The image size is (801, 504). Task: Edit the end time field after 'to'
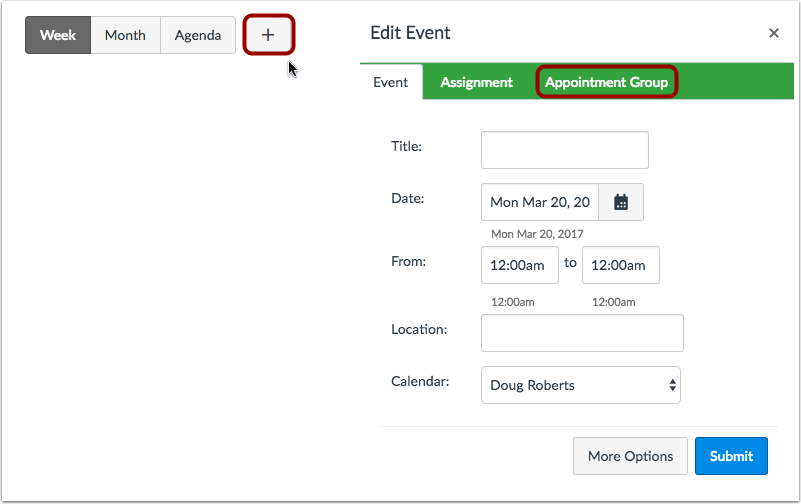coord(620,265)
